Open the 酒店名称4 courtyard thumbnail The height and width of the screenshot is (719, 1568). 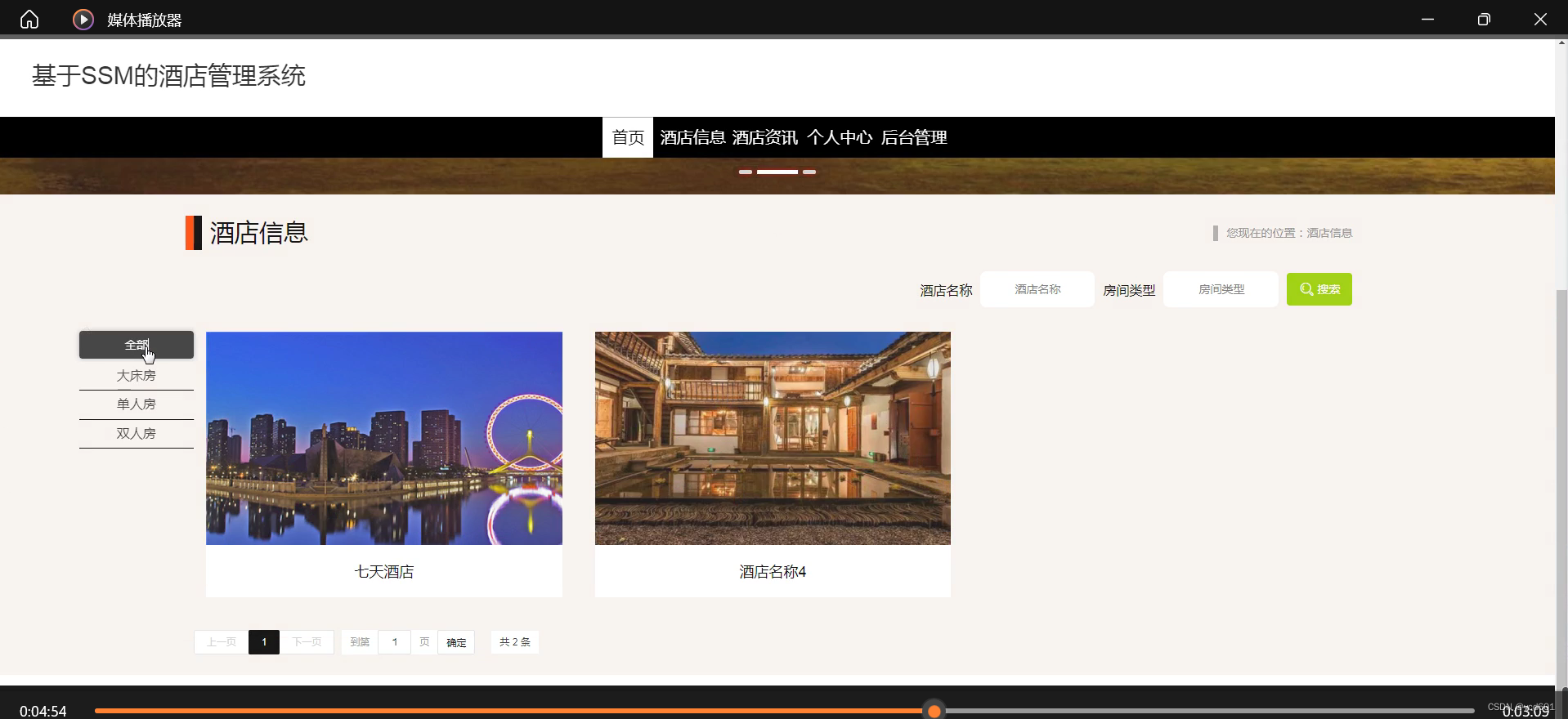(x=773, y=438)
